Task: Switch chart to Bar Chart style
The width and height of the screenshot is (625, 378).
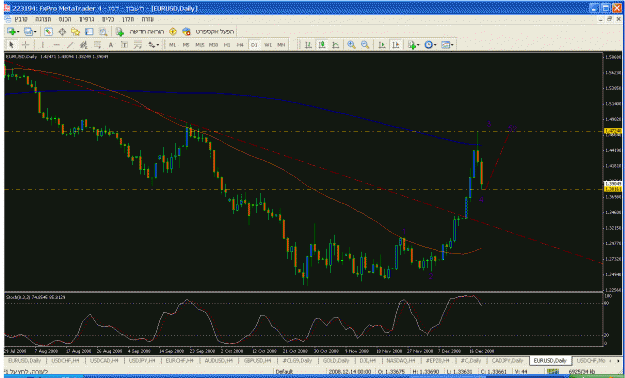Action: click(x=308, y=45)
